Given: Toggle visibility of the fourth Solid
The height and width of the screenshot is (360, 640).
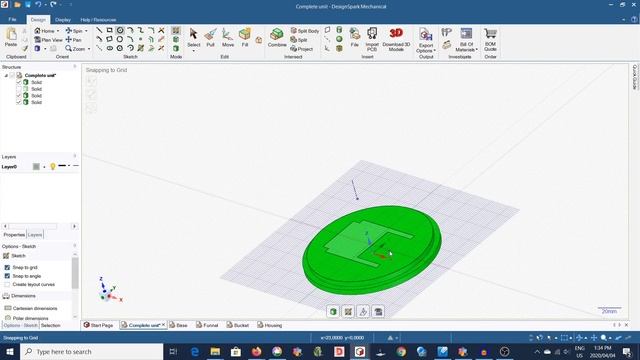Looking at the screenshot, I should click(18, 102).
